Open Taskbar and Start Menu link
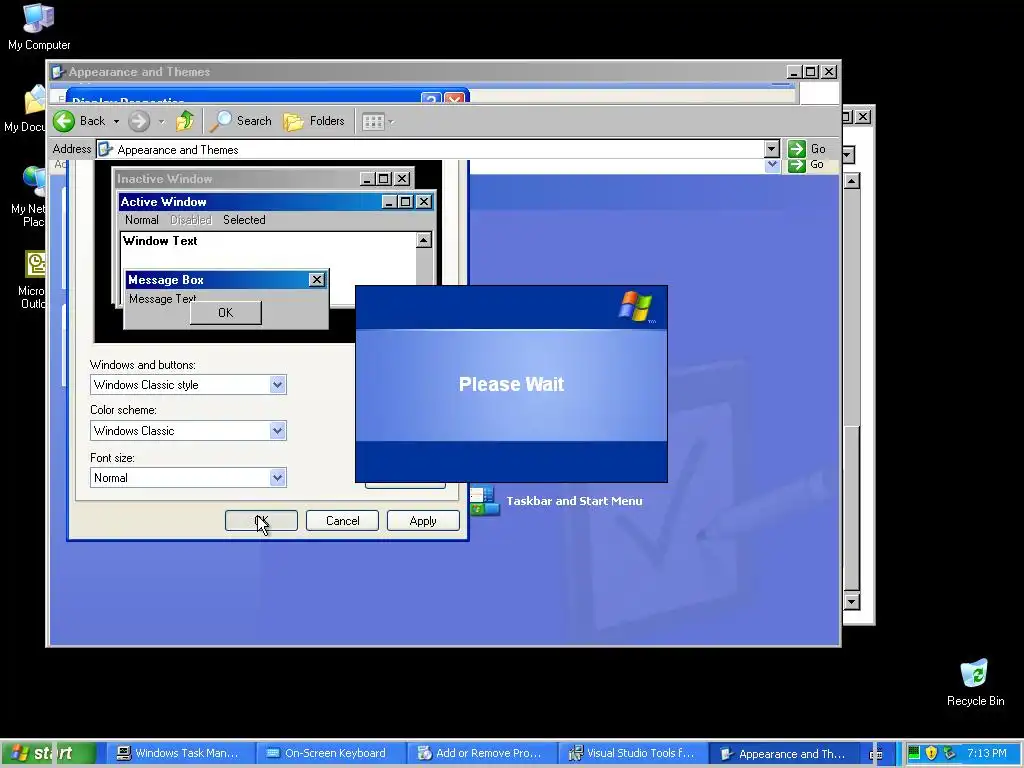1024x768 pixels. click(x=574, y=501)
